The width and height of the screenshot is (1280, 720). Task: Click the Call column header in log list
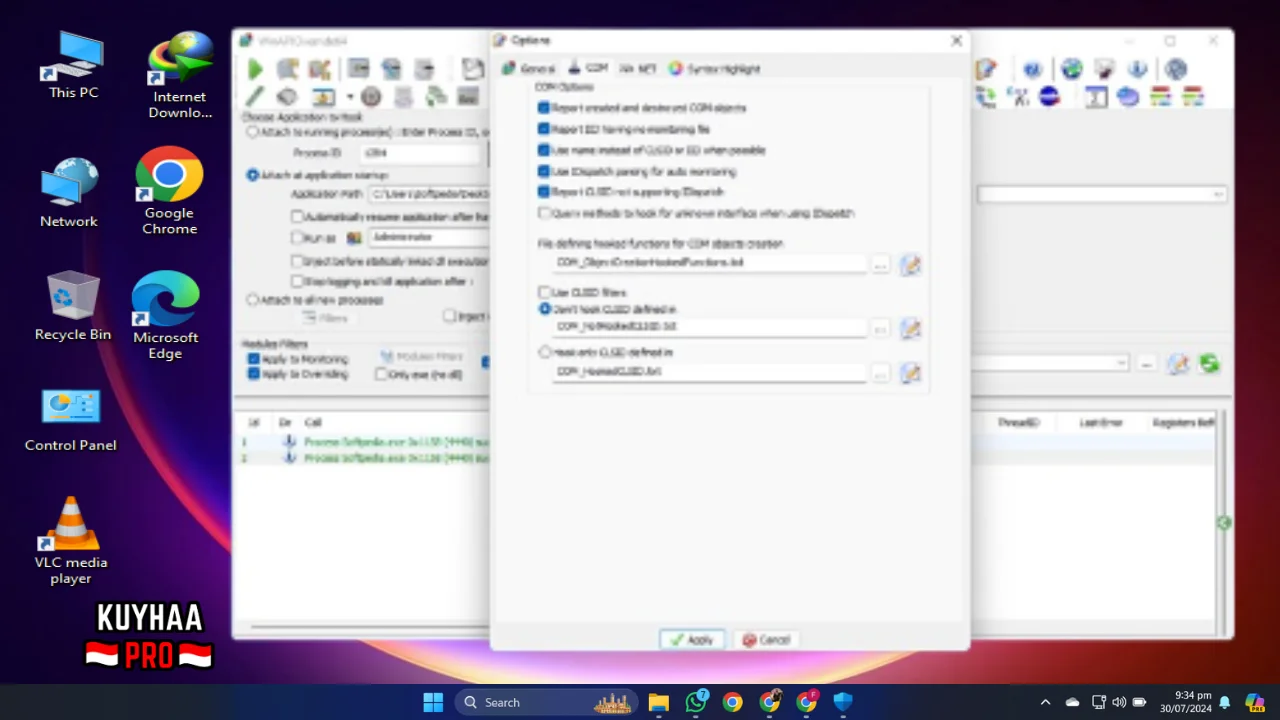point(314,422)
